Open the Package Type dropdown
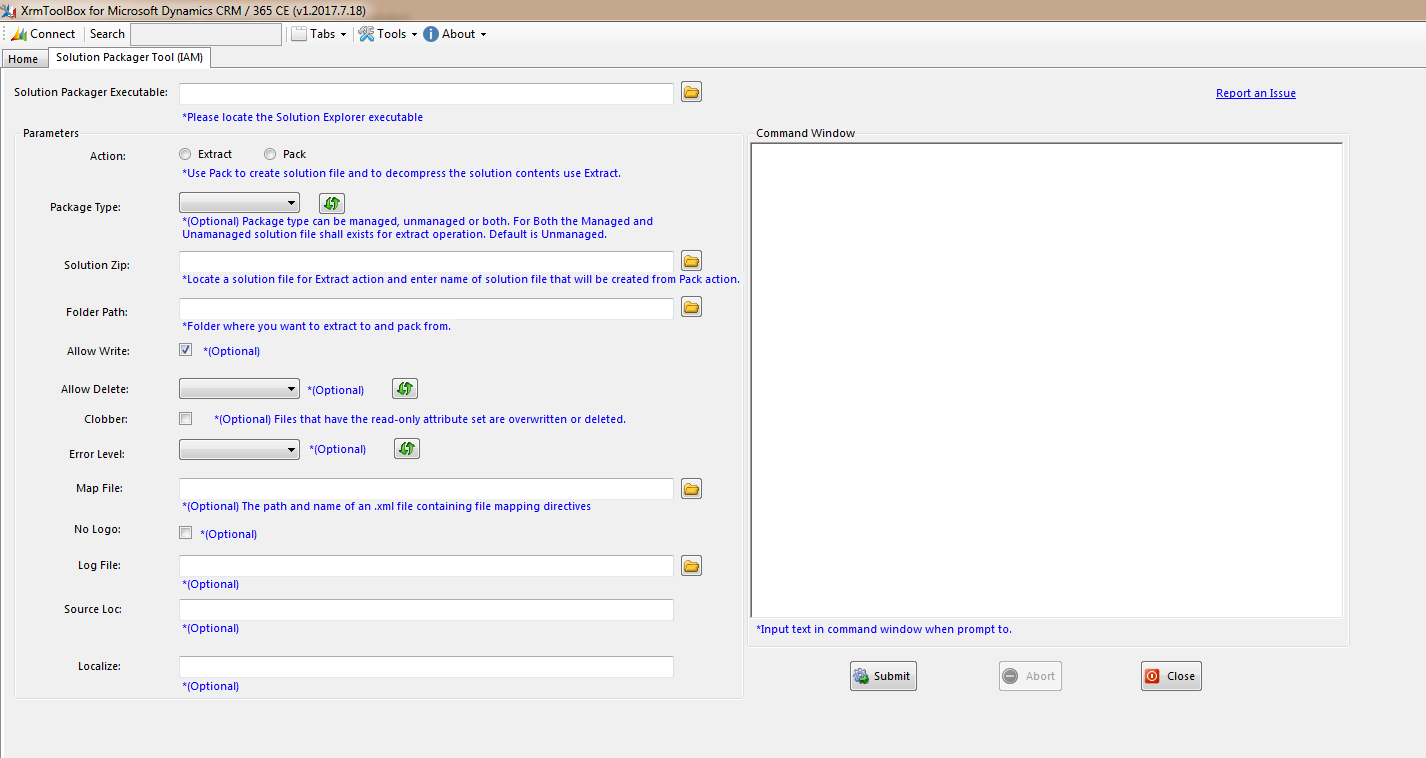Screen dimensions: 1426x758 [239, 204]
